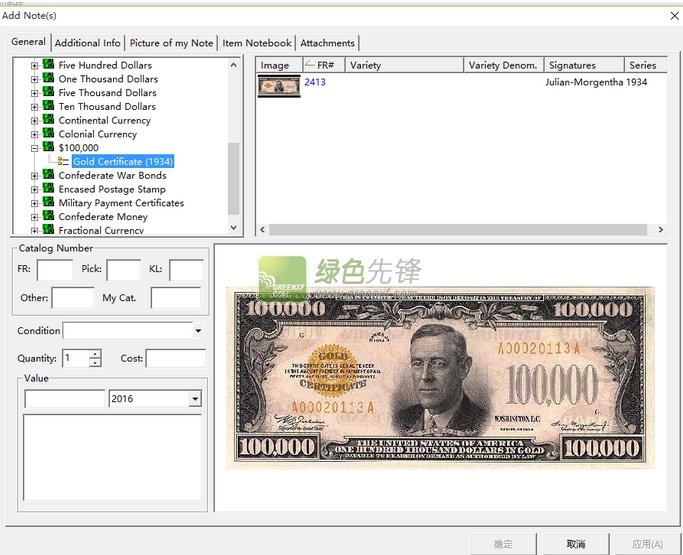
Task: Click the $100,000 category note icon
Action: click(48, 147)
